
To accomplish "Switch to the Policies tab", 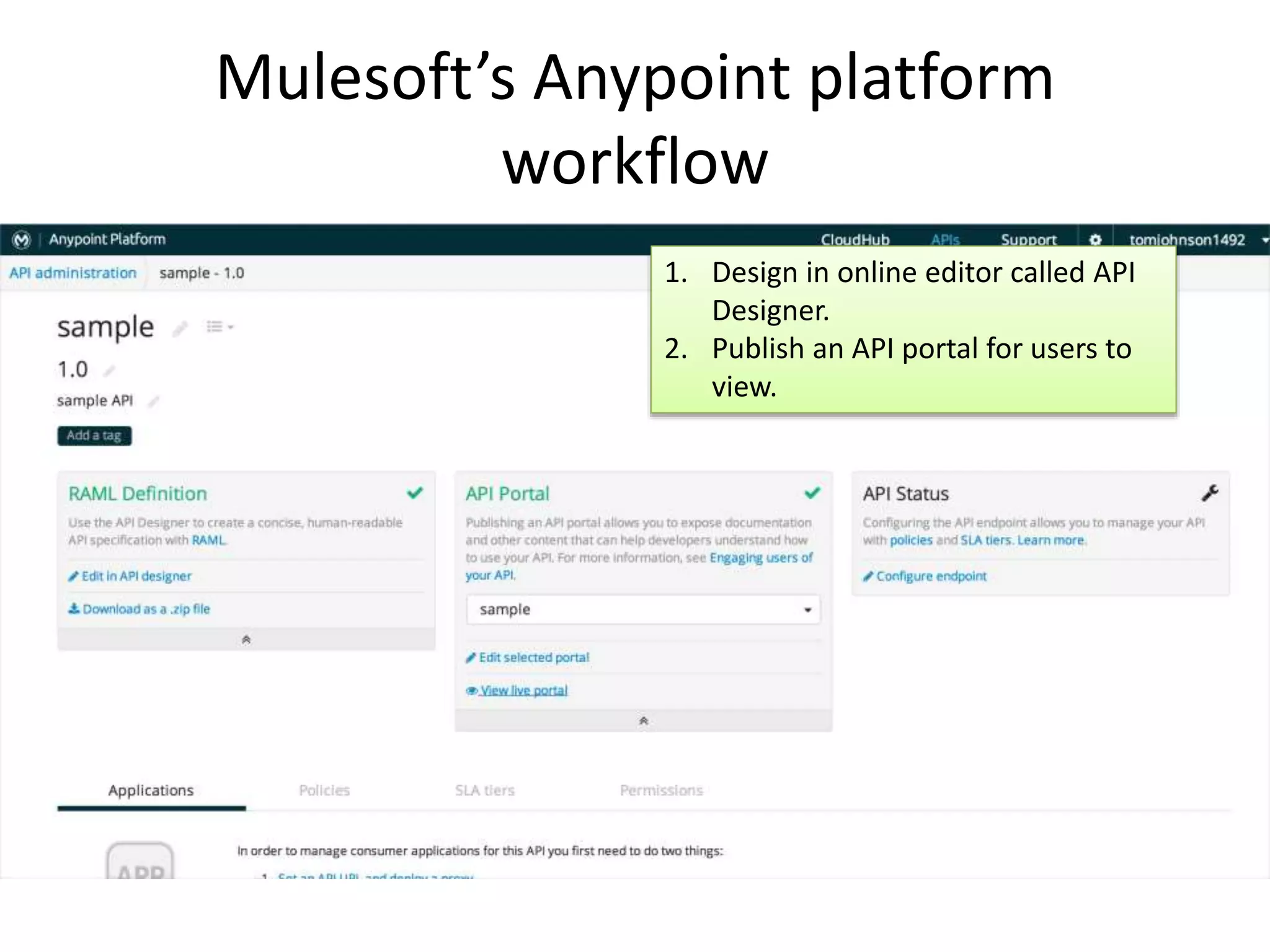I will tap(324, 790).
